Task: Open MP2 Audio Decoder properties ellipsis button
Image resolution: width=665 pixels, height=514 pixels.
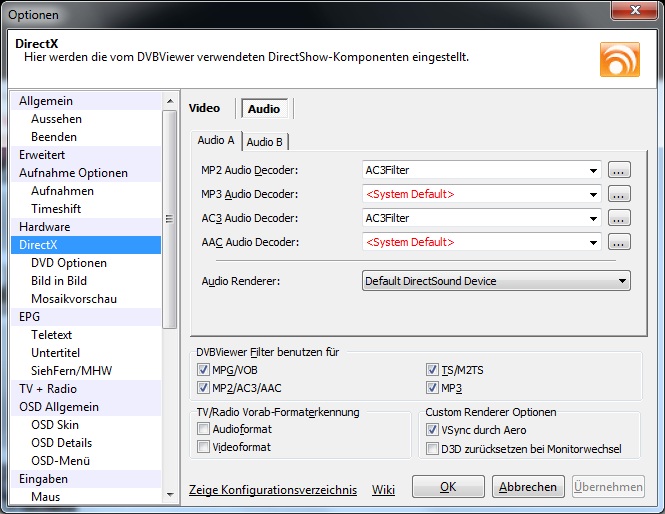Action: coord(619,170)
